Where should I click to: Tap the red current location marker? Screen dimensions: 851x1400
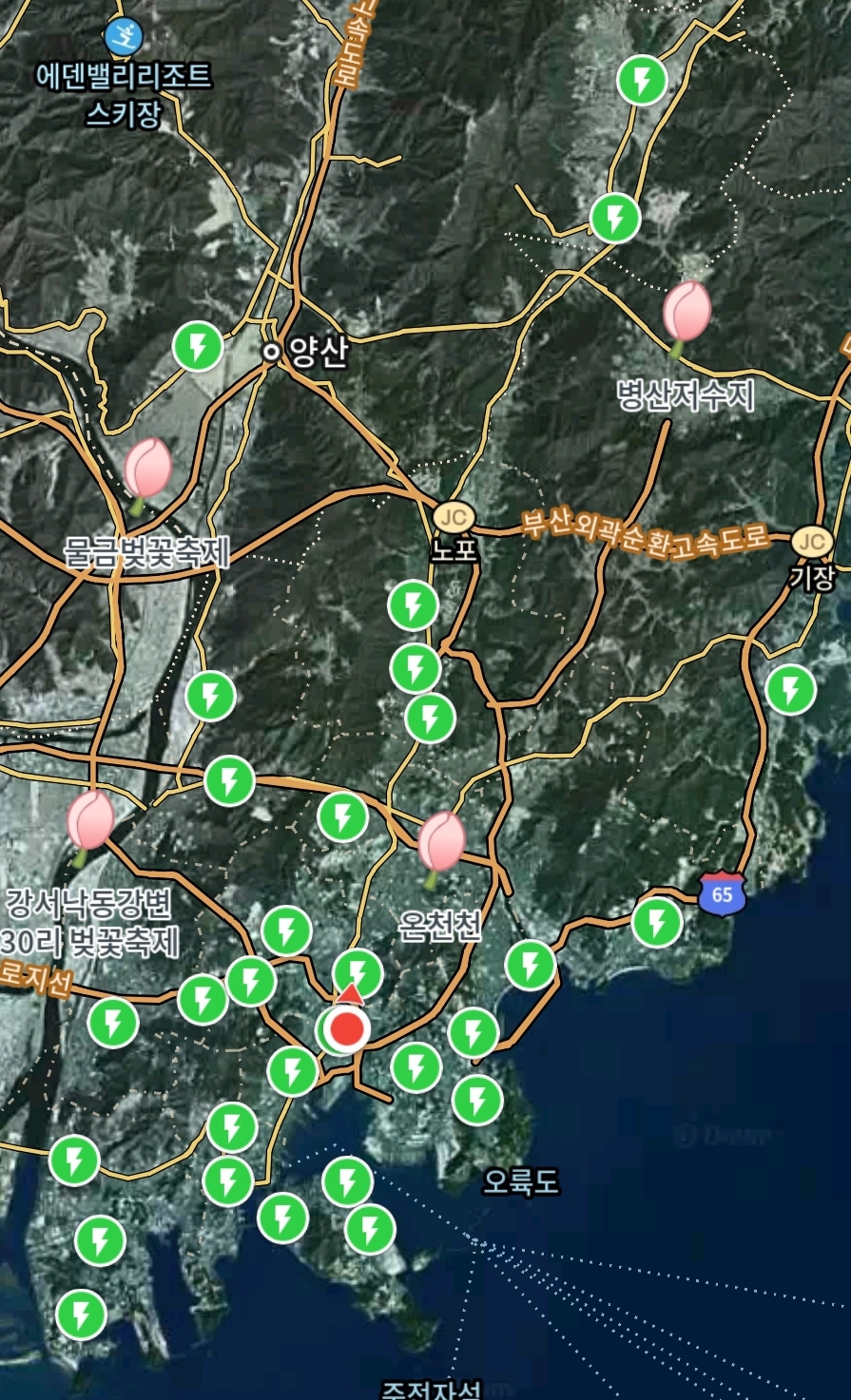(349, 1028)
